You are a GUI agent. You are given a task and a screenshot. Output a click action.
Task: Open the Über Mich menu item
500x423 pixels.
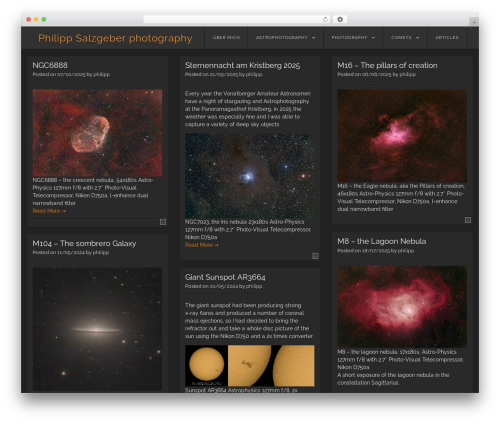point(226,38)
